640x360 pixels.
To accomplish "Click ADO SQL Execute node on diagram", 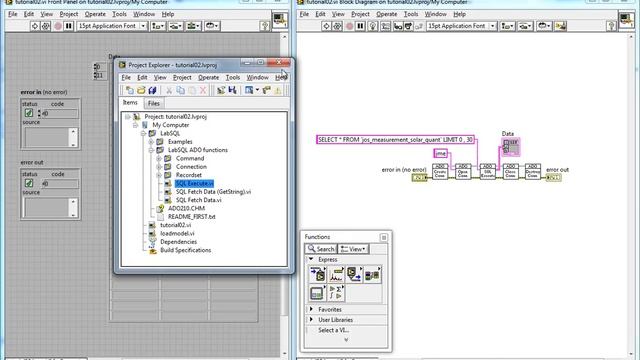I will coord(487,171).
